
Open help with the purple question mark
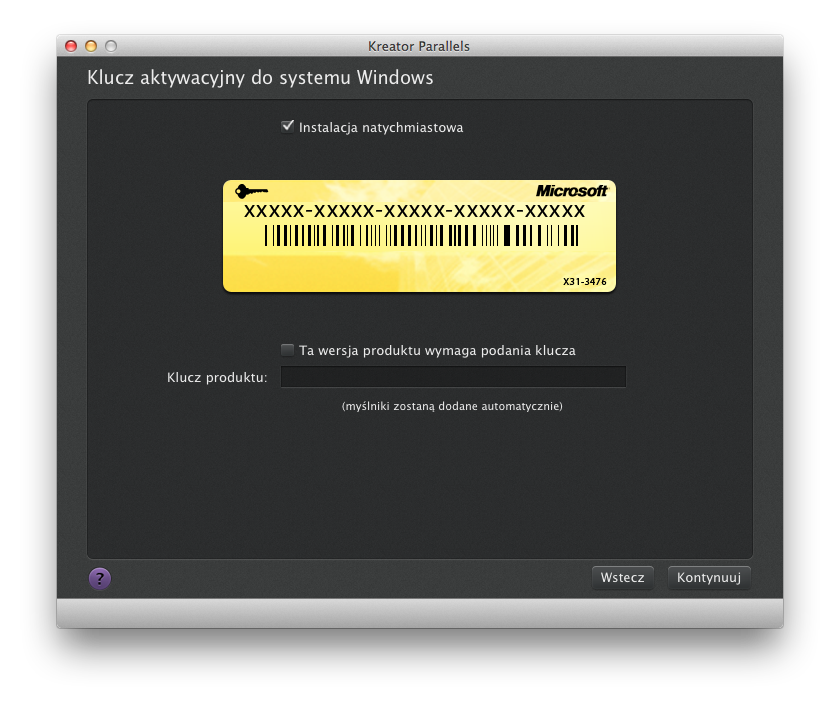100,578
